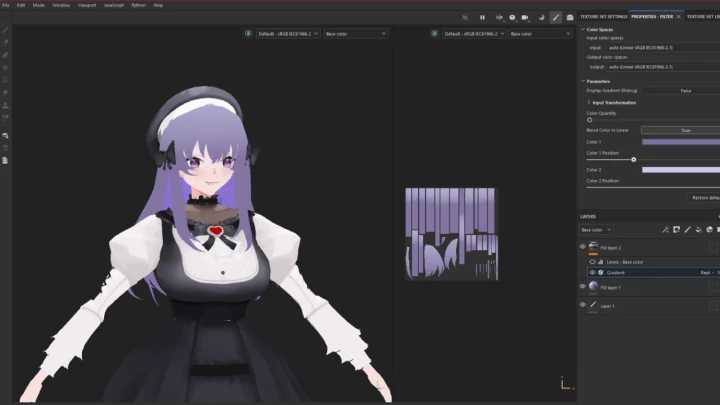This screenshot has width=720, height=405.
Task: Switch to painting mode brush icon
Action: 556,17
